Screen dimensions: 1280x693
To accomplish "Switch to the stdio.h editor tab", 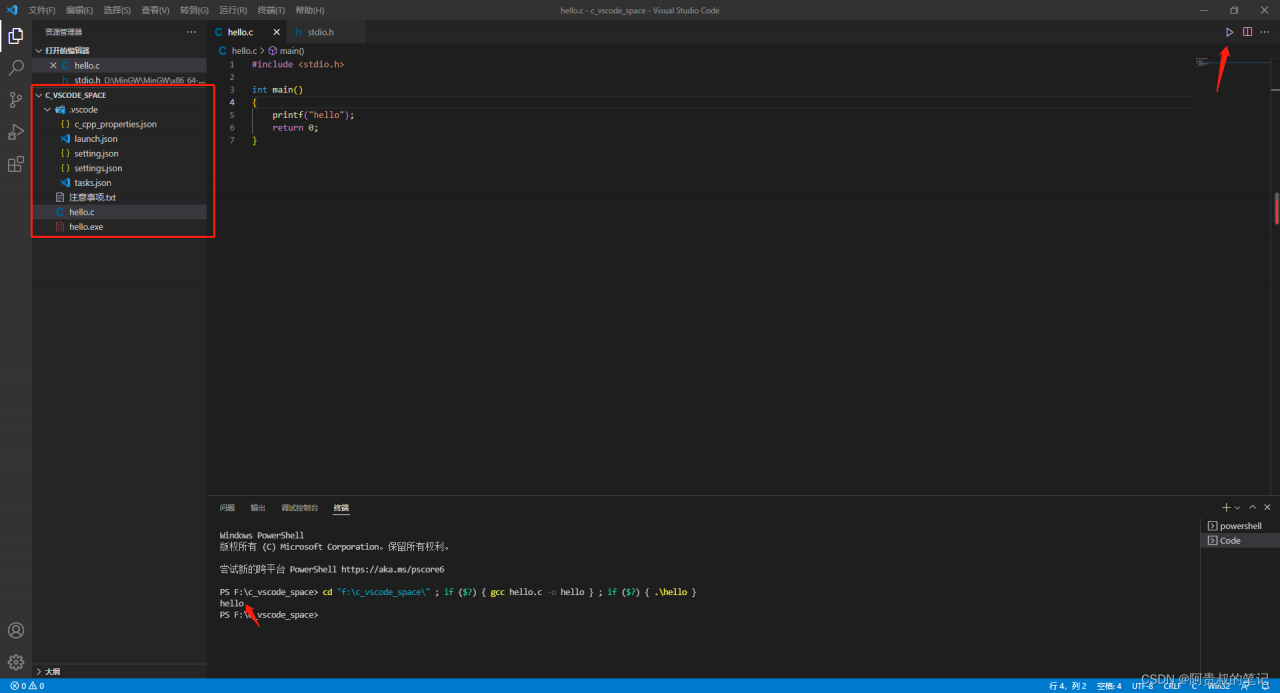I will coord(314,32).
